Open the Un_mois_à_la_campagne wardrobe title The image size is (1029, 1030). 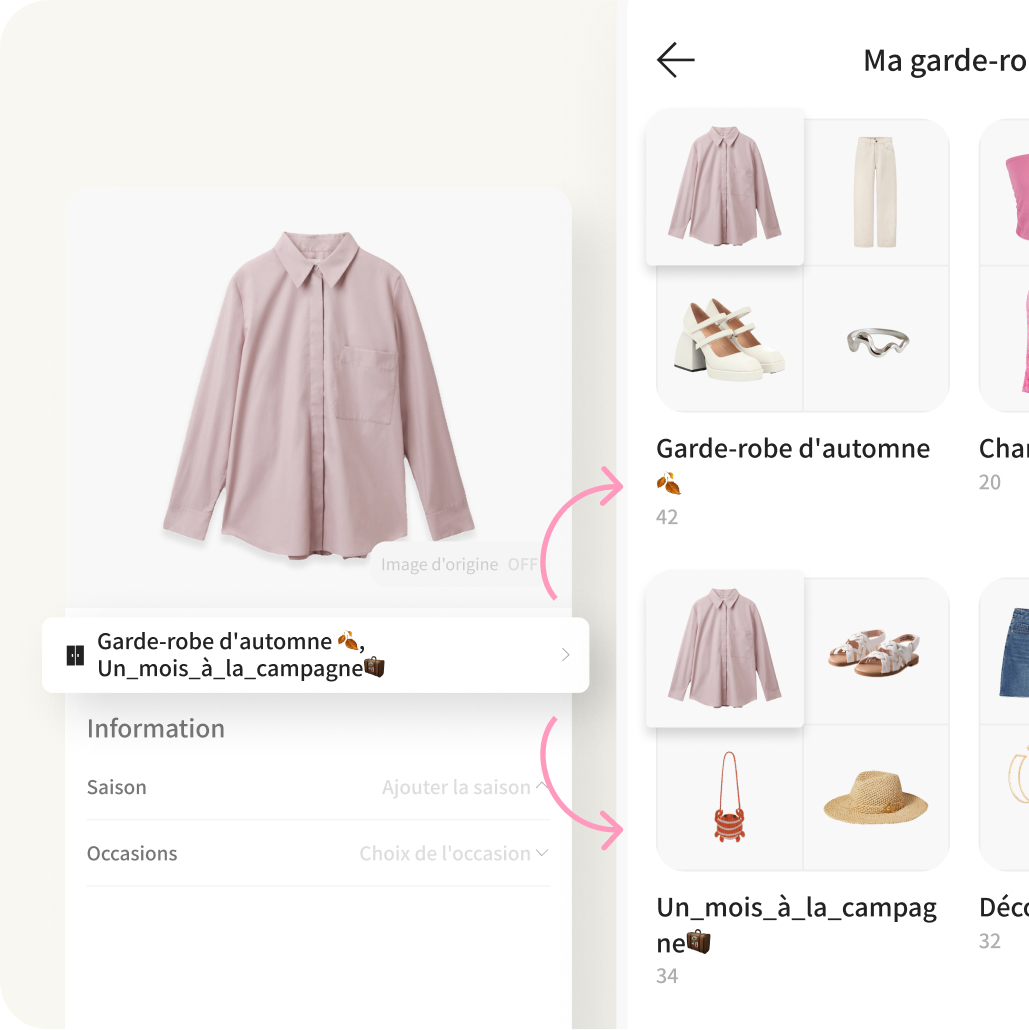[x=796, y=908]
